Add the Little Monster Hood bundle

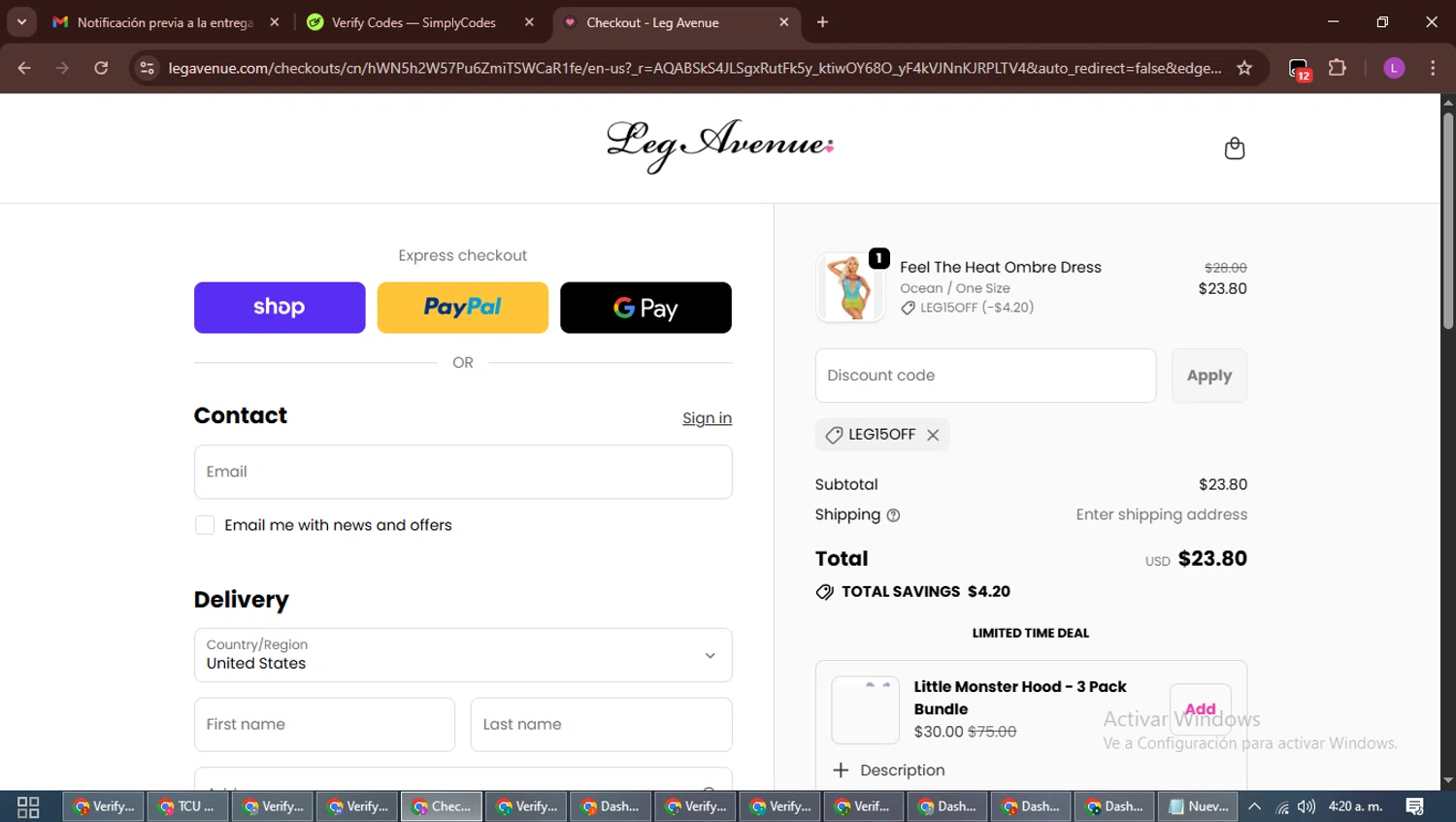click(1201, 709)
